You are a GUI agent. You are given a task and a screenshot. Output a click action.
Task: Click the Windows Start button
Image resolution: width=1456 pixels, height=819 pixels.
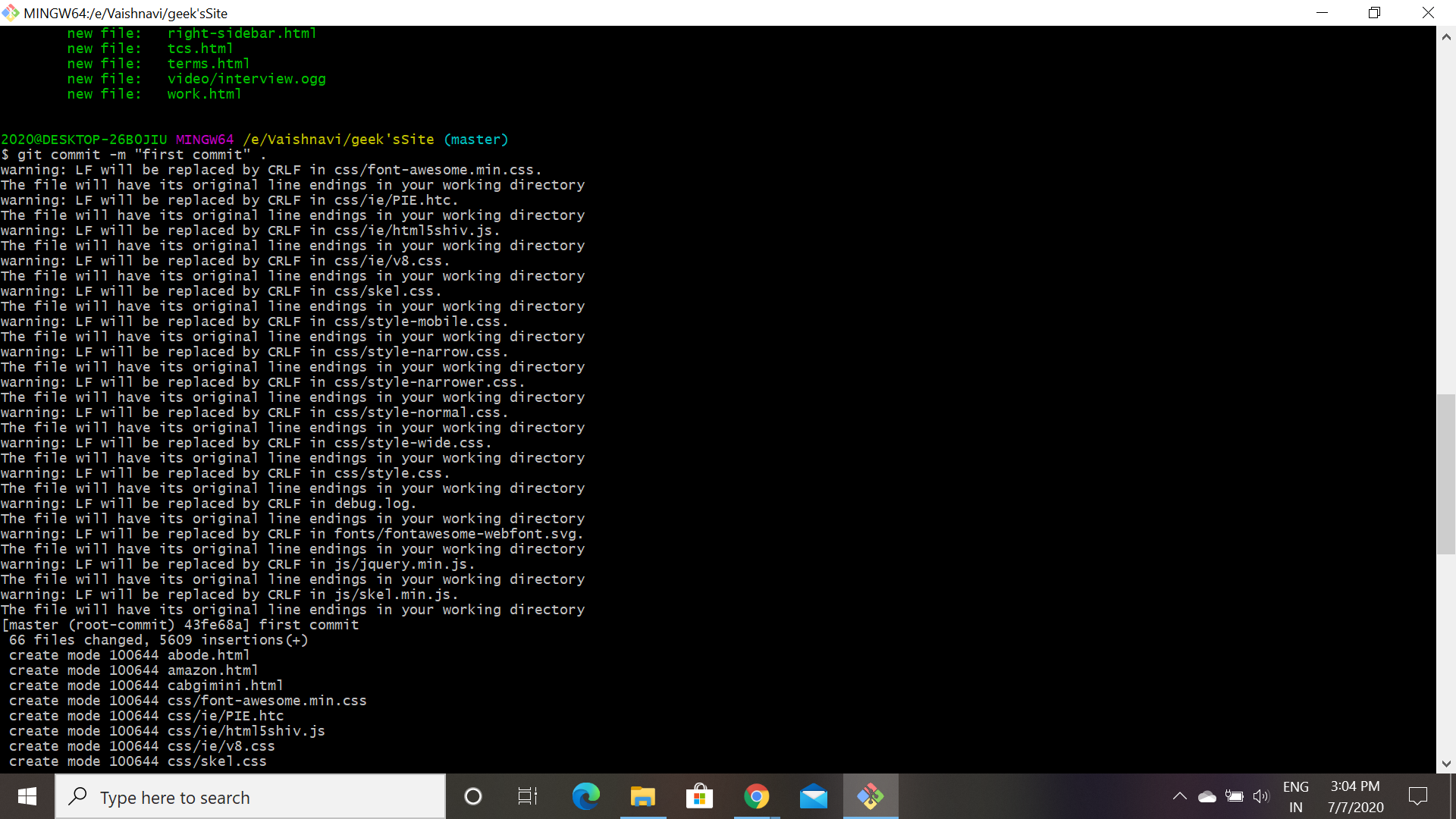(27, 796)
